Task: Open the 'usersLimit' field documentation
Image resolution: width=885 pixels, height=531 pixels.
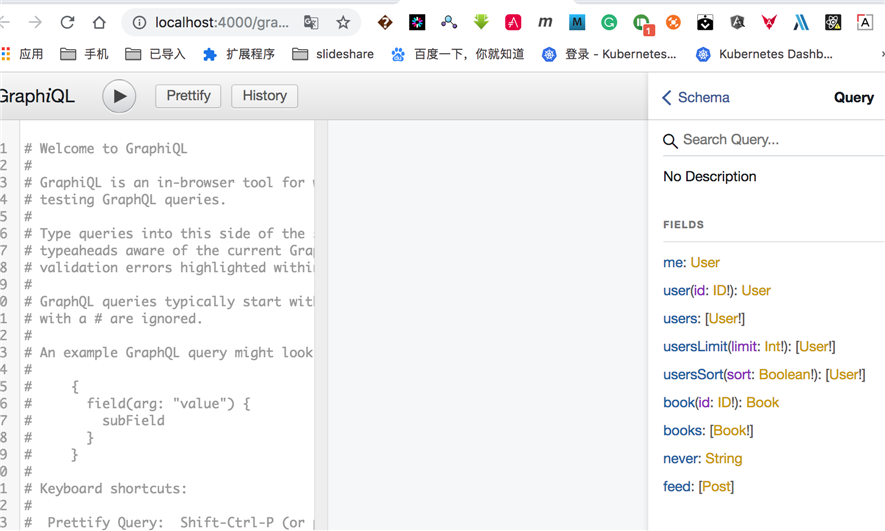Action: click(x=695, y=346)
